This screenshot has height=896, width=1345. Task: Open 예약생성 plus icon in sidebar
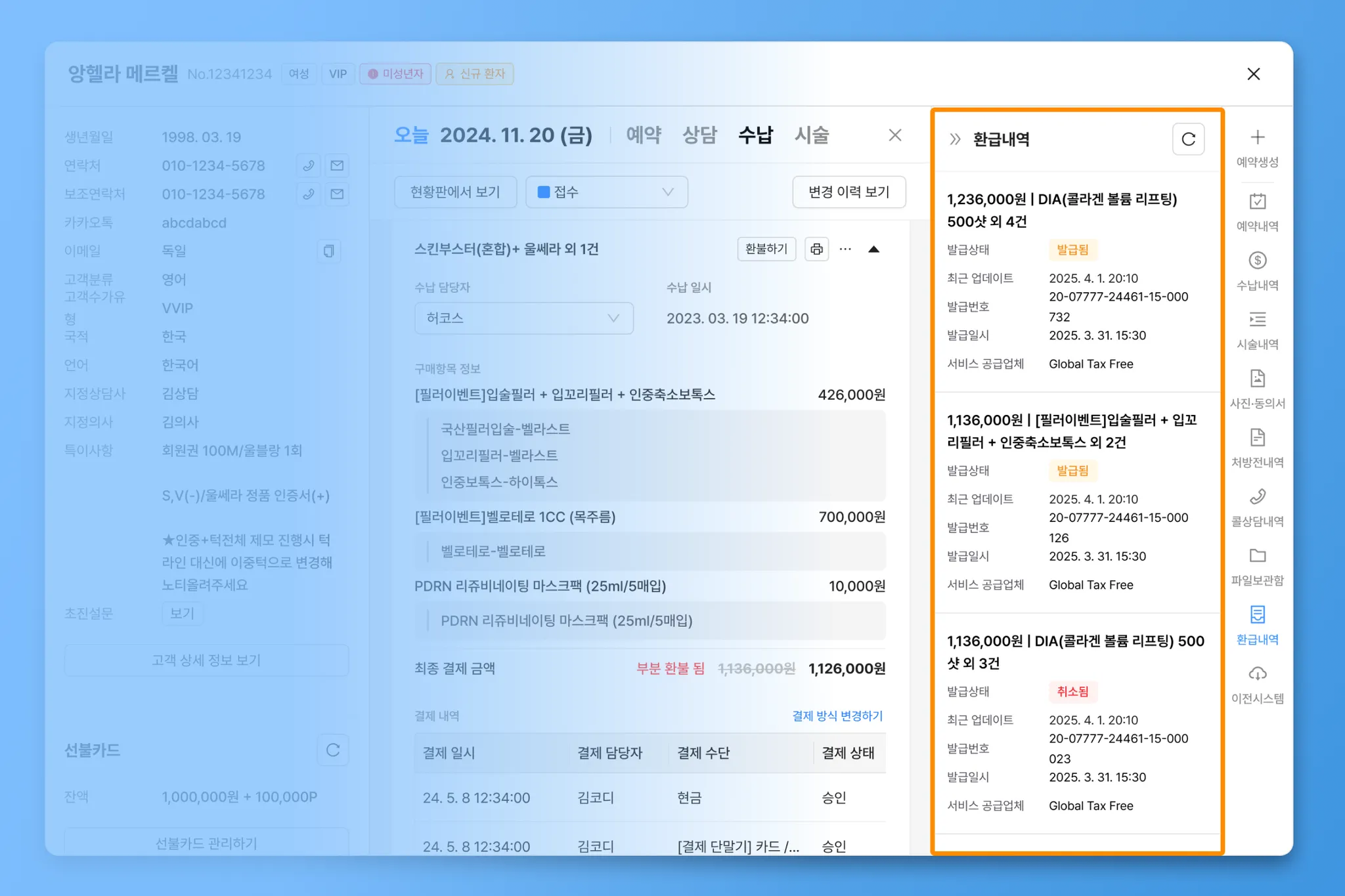[1257, 138]
